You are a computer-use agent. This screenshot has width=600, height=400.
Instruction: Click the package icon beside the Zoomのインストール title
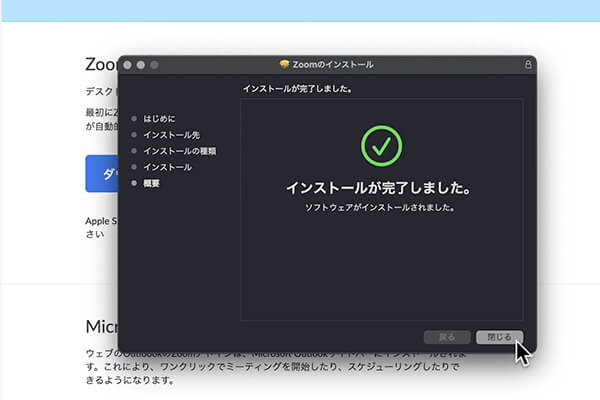point(284,64)
